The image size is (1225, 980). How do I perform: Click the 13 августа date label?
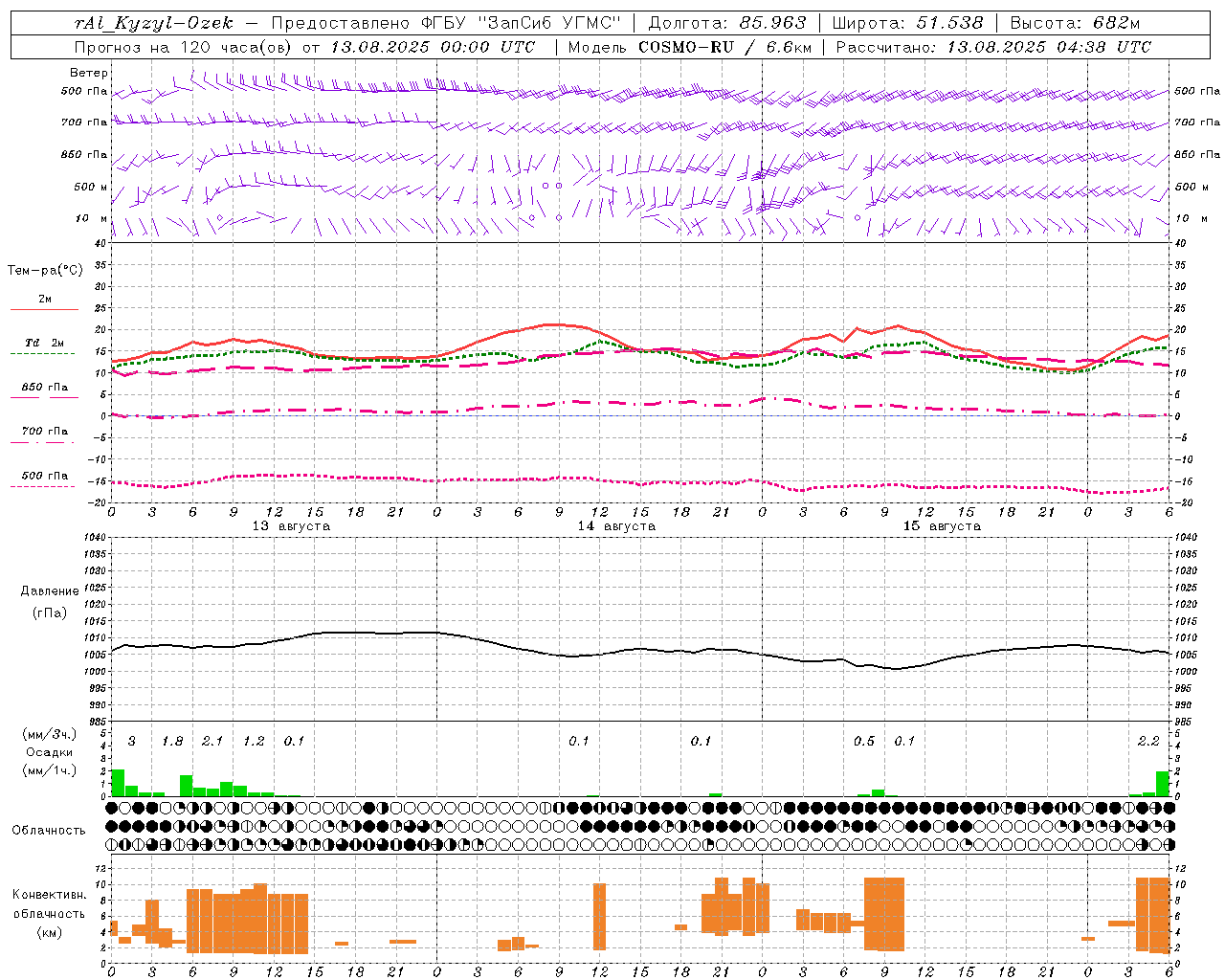[x=291, y=526]
